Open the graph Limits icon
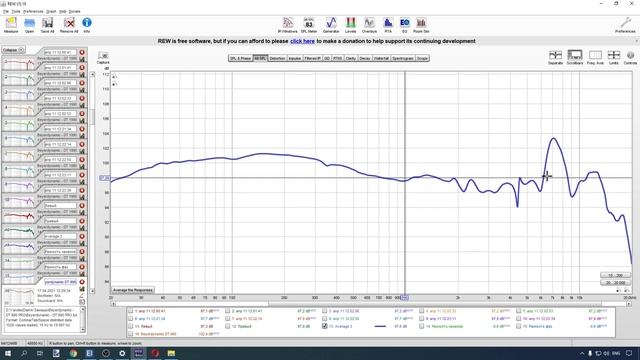The height and width of the screenshot is (360, 640). click(x=614, y=57)
